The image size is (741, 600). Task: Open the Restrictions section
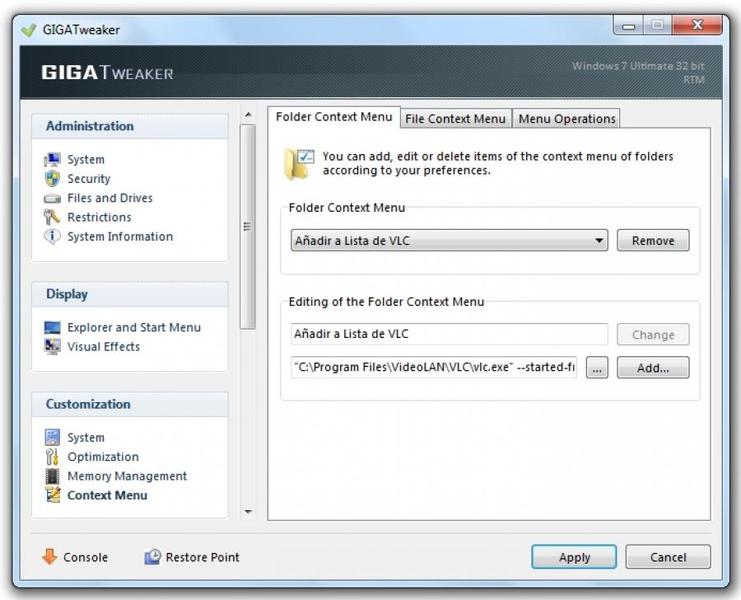[x=99, y=217]
